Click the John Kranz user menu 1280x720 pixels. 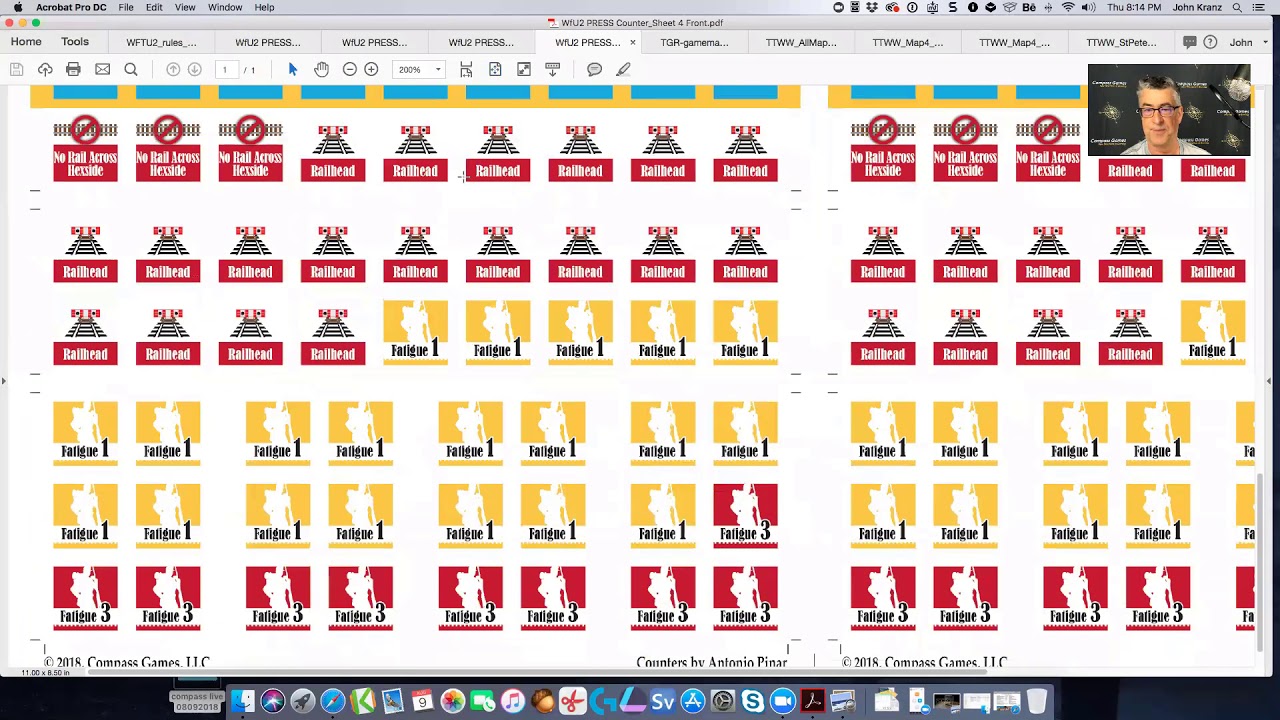coord(1197,7)
